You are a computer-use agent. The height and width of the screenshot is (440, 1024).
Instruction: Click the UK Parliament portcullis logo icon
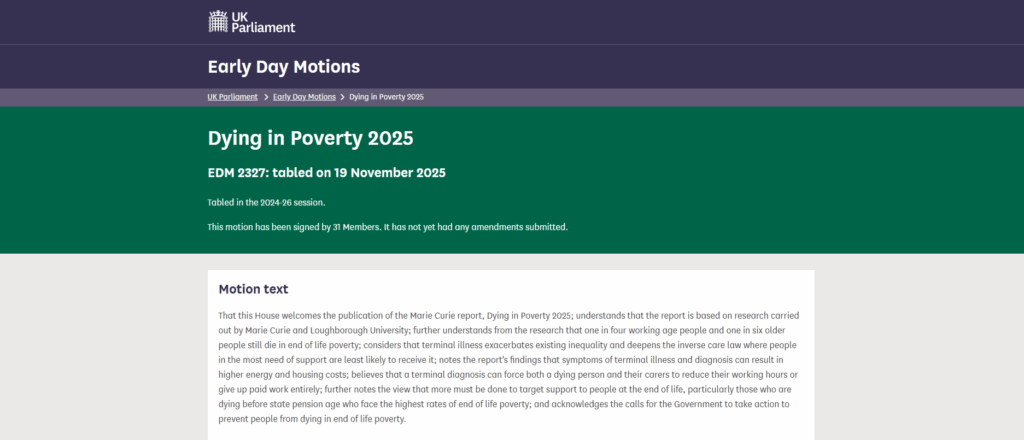(x=218, y=20)
